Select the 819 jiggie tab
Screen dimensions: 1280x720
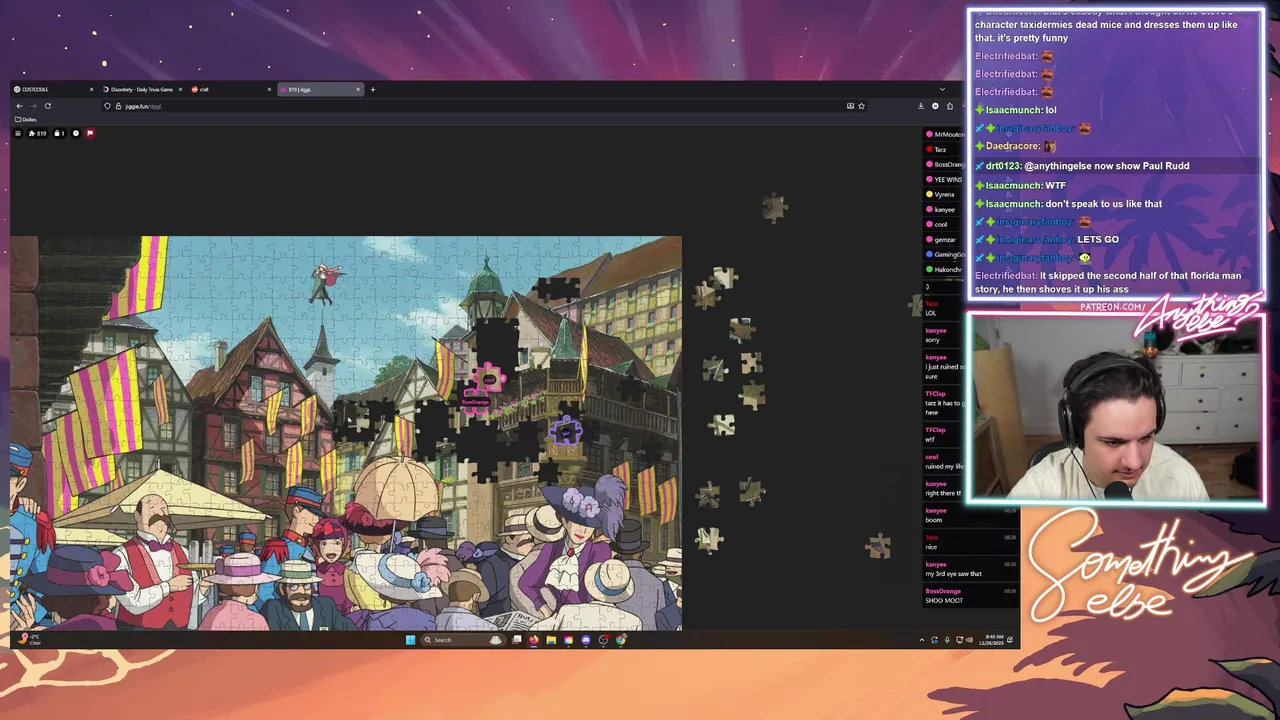(321, 89)
